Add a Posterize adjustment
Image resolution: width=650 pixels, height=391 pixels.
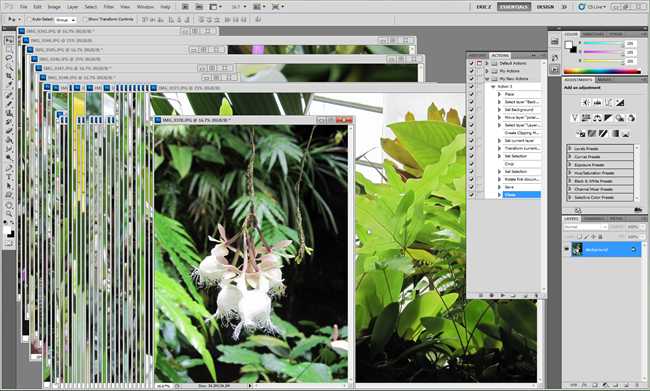(x=592, y=134)
